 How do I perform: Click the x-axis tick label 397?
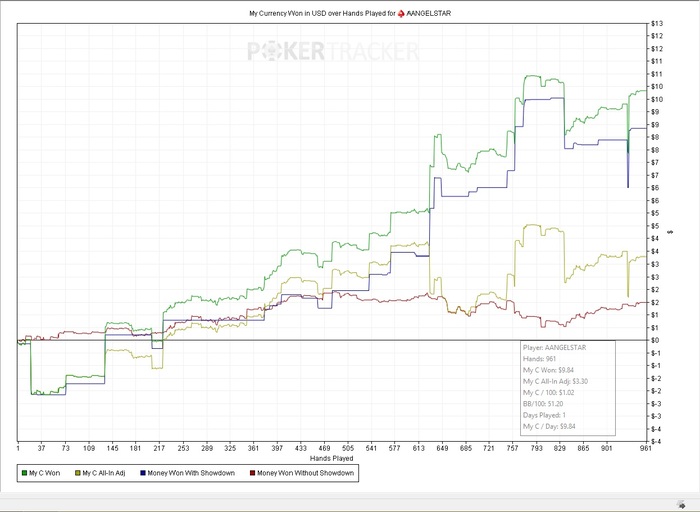(277, 448)
